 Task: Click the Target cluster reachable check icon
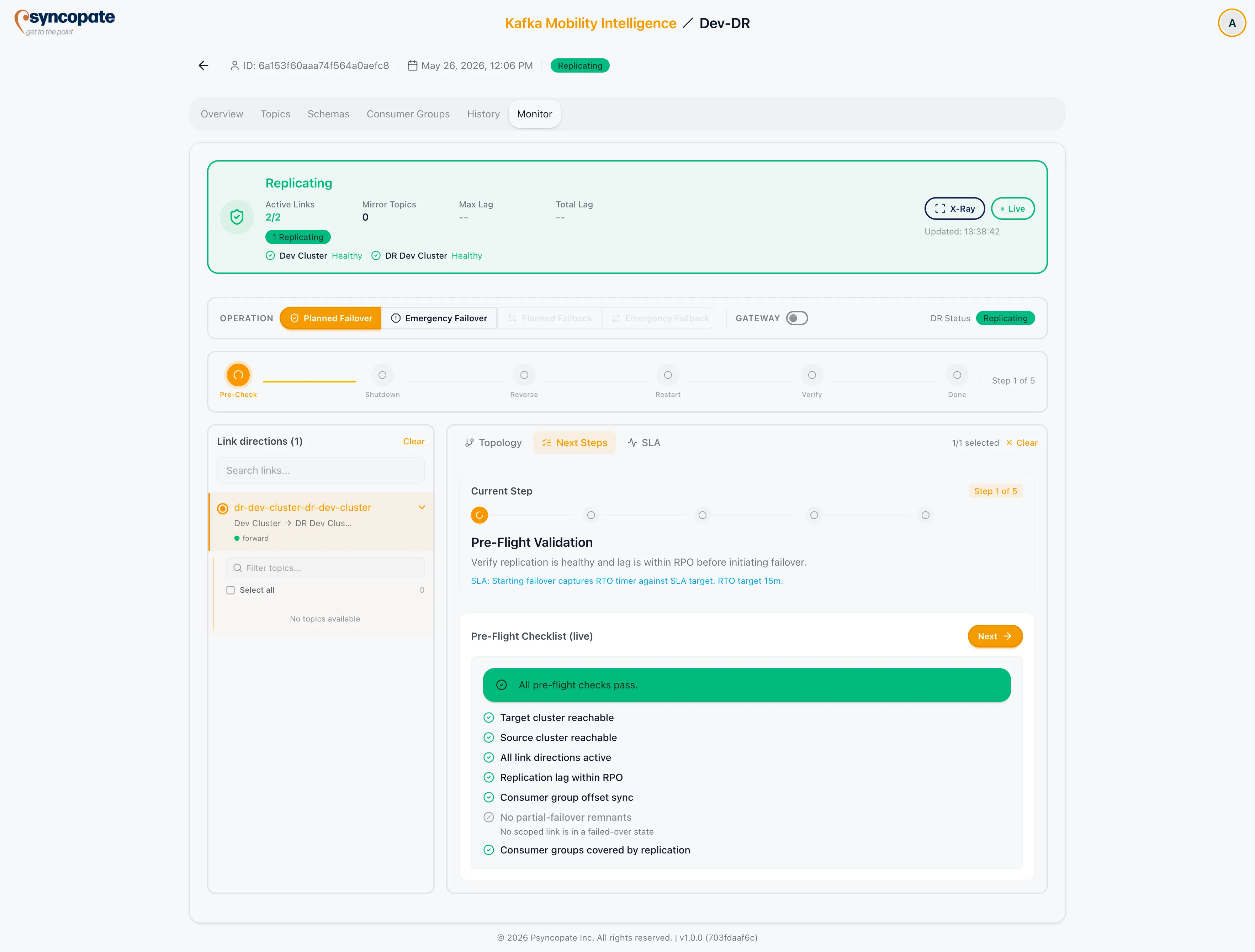tap(488, 718)
